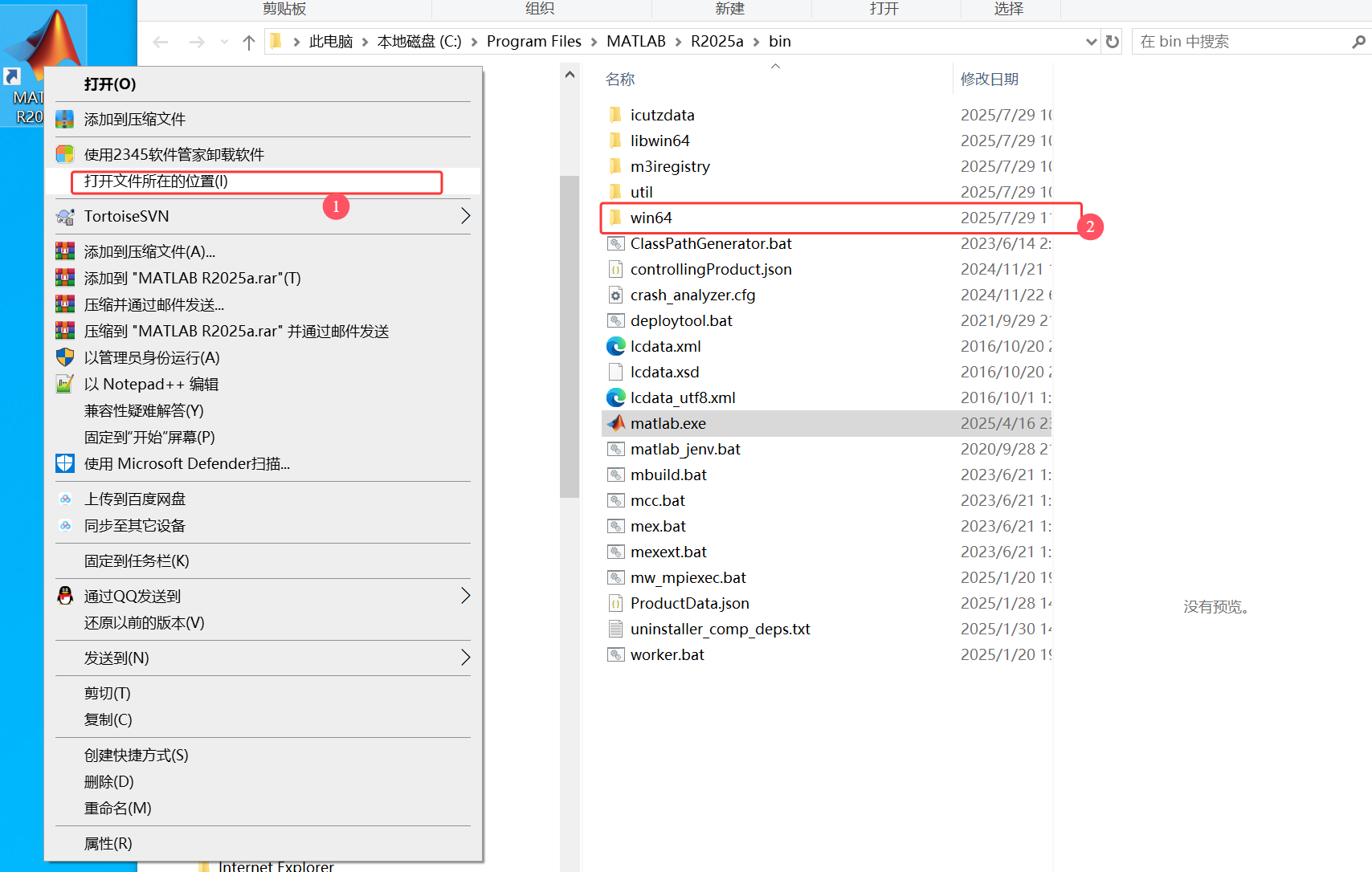Viewport: 1372px width, 872px height.
Task: Choose 复制(C) in the context menu
Action: click(x=263, y=719)
